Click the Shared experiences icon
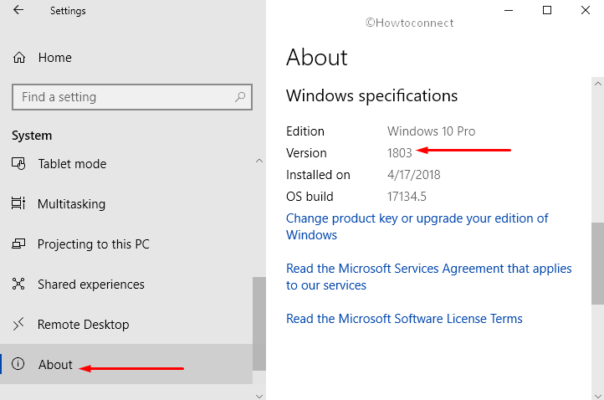This screenshot has height=400, width=604. tap(18, 284)
